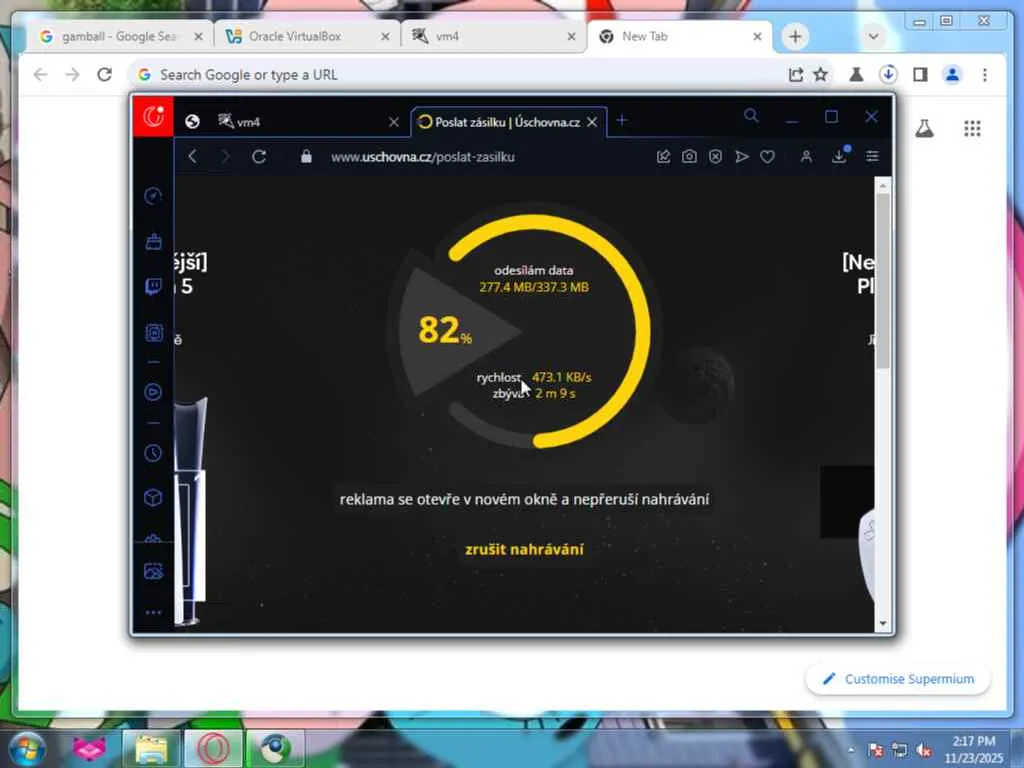Open a new Opera tab with plus
This screenshot has height=768, width=1024.
click(622, 121)
